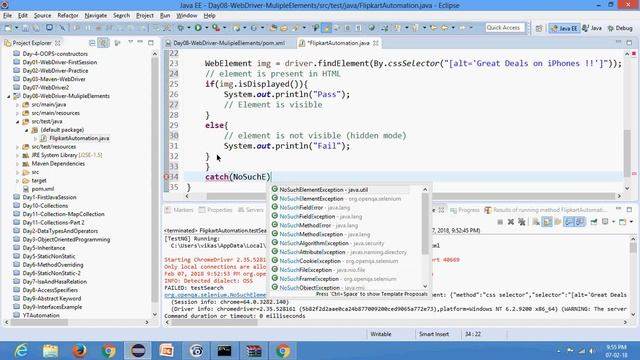Switch to the pom.xml editor tab
Viewport: 640px width, 360px height.
click(229, 43)
